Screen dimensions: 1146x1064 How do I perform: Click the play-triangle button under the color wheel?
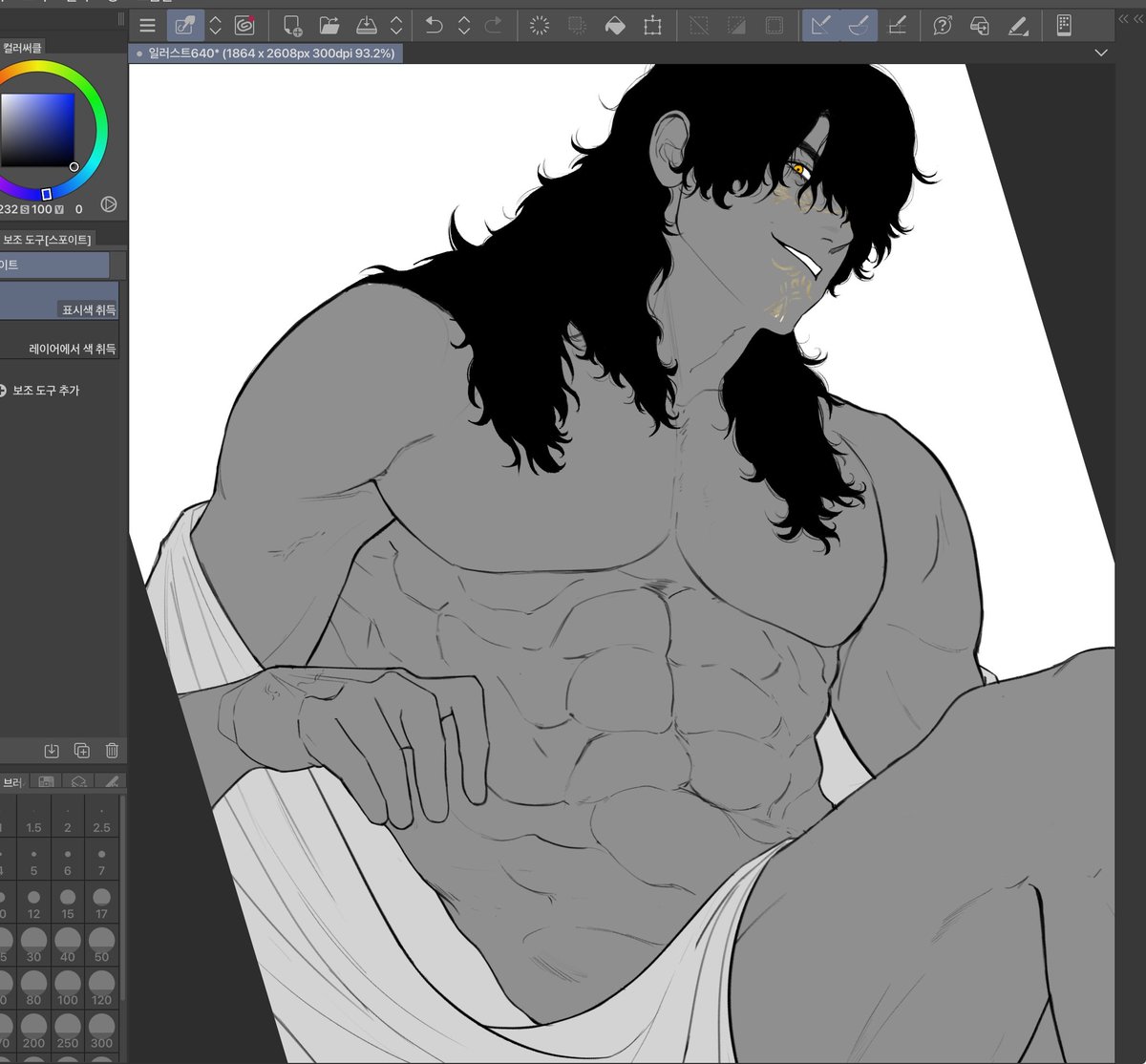click(108, 204)
